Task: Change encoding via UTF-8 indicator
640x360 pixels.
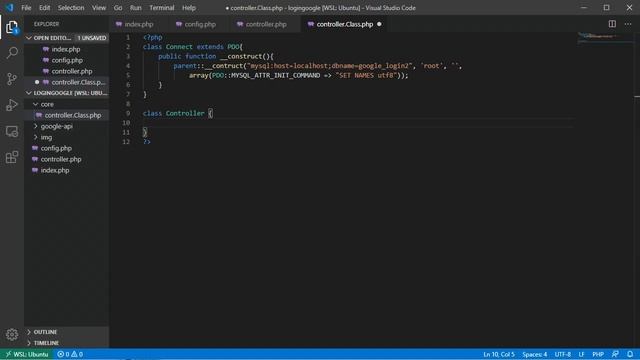Action: point(562,354)
